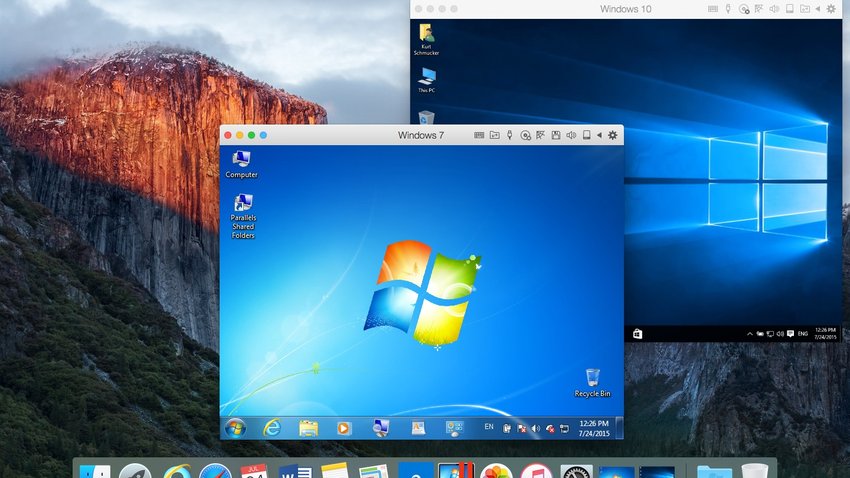Viewport: 850px width, 478px height.
Task: Click volume icon in Windows 10 tray
Action: [780, 334]
